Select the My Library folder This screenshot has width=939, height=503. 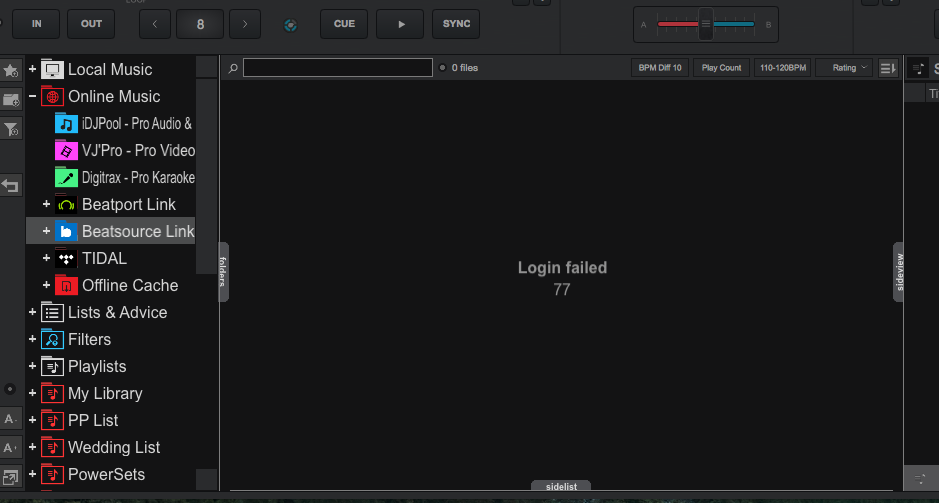click(105, 393)
